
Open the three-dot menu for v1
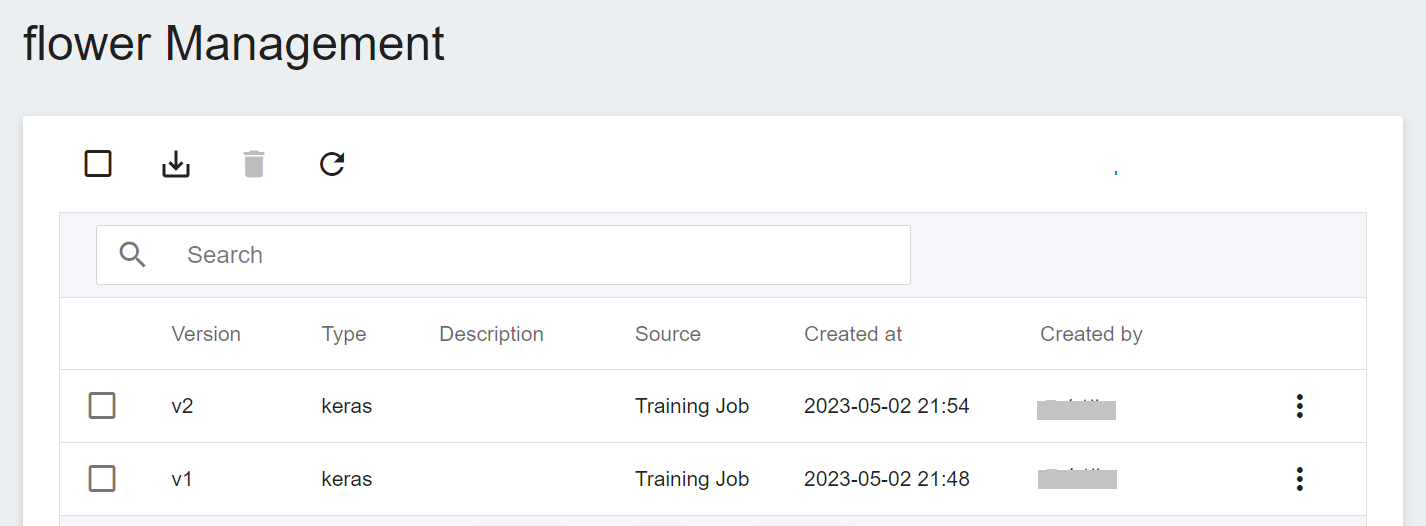(x=1299, y=479)
